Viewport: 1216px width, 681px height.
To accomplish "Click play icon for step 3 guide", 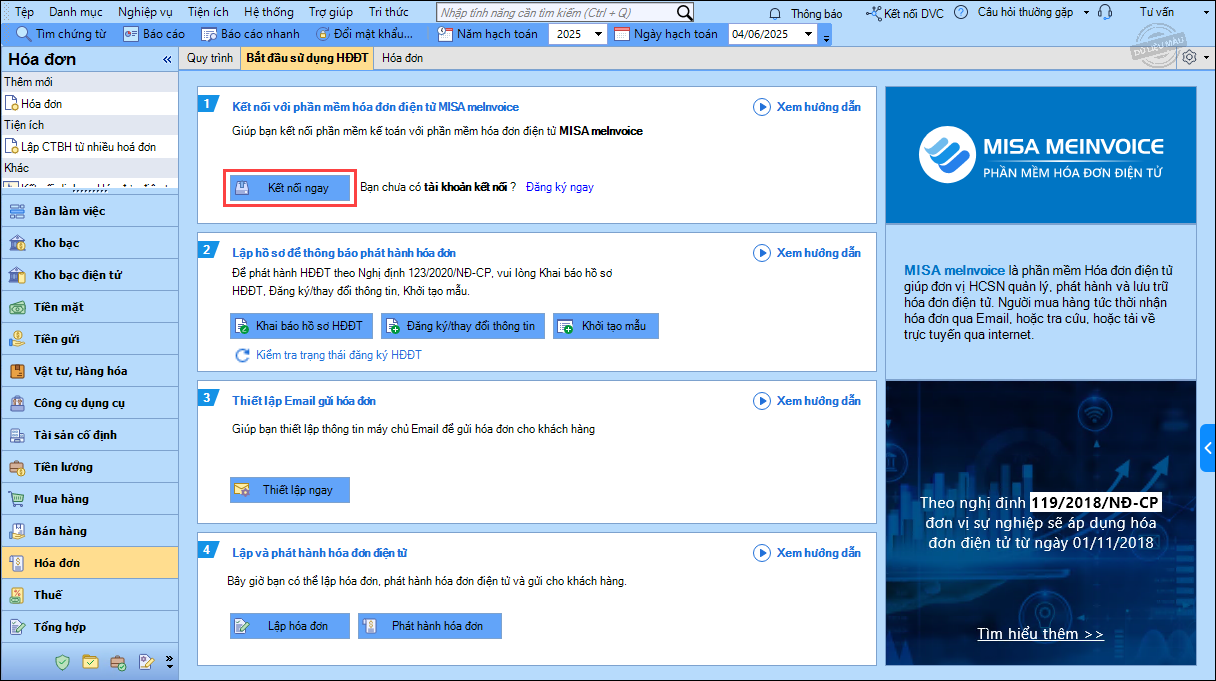I will (x=762, y=400).
